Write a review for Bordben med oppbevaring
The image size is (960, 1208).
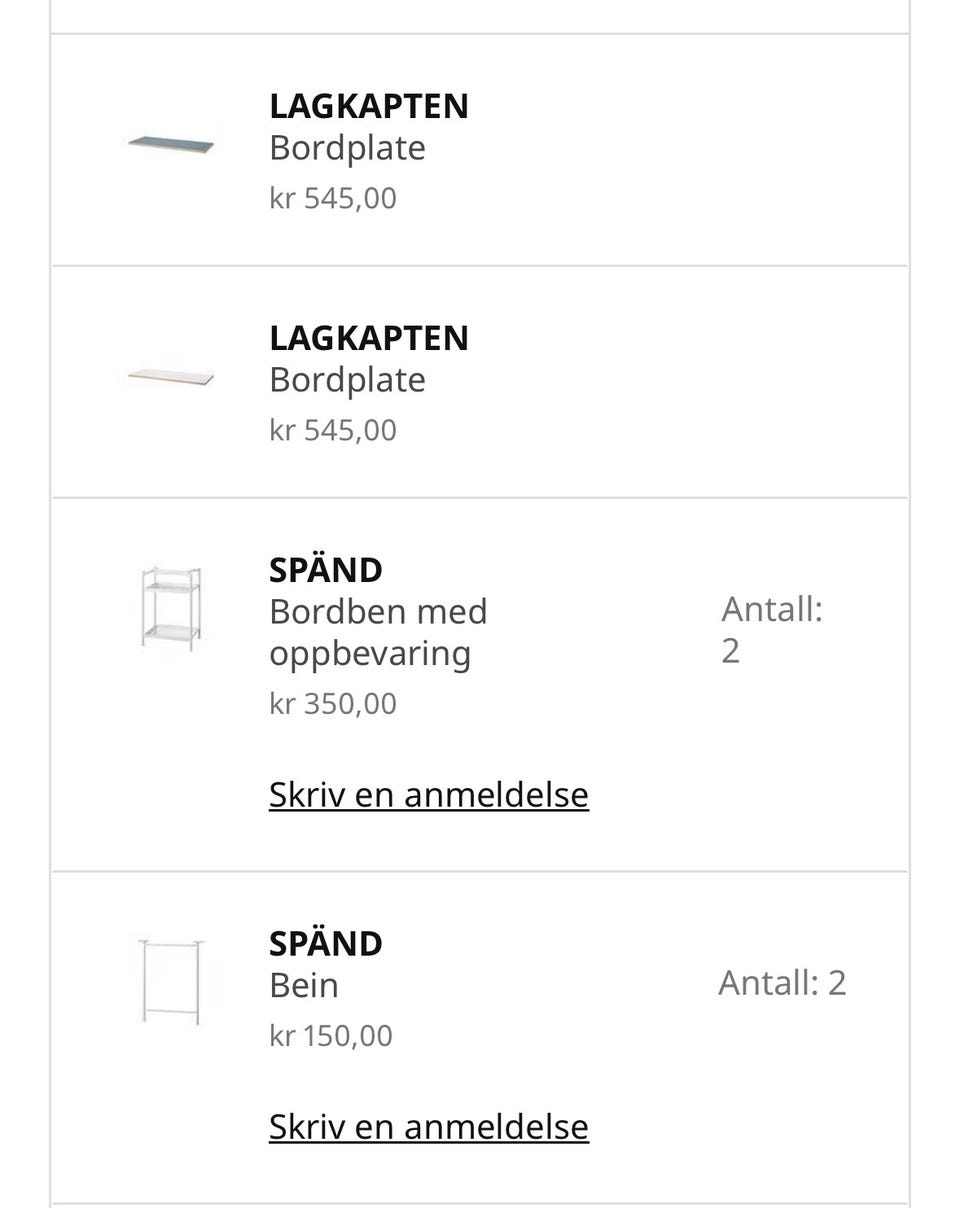click(429, 795)
